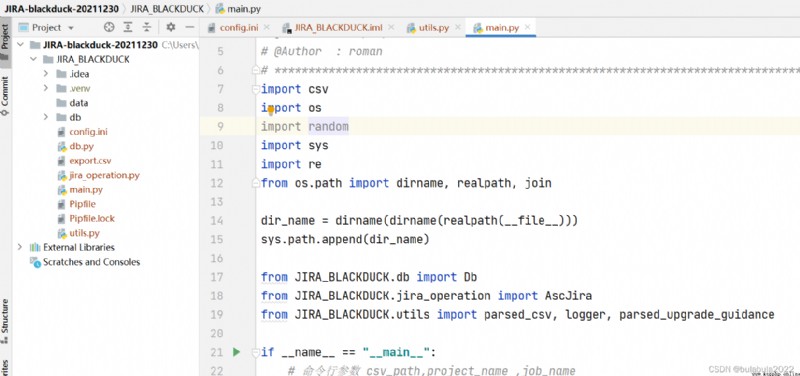Viewport: 800px width, 376px height.
Task: Click 'logger' in the line 19 import
Action: (585, 314)
